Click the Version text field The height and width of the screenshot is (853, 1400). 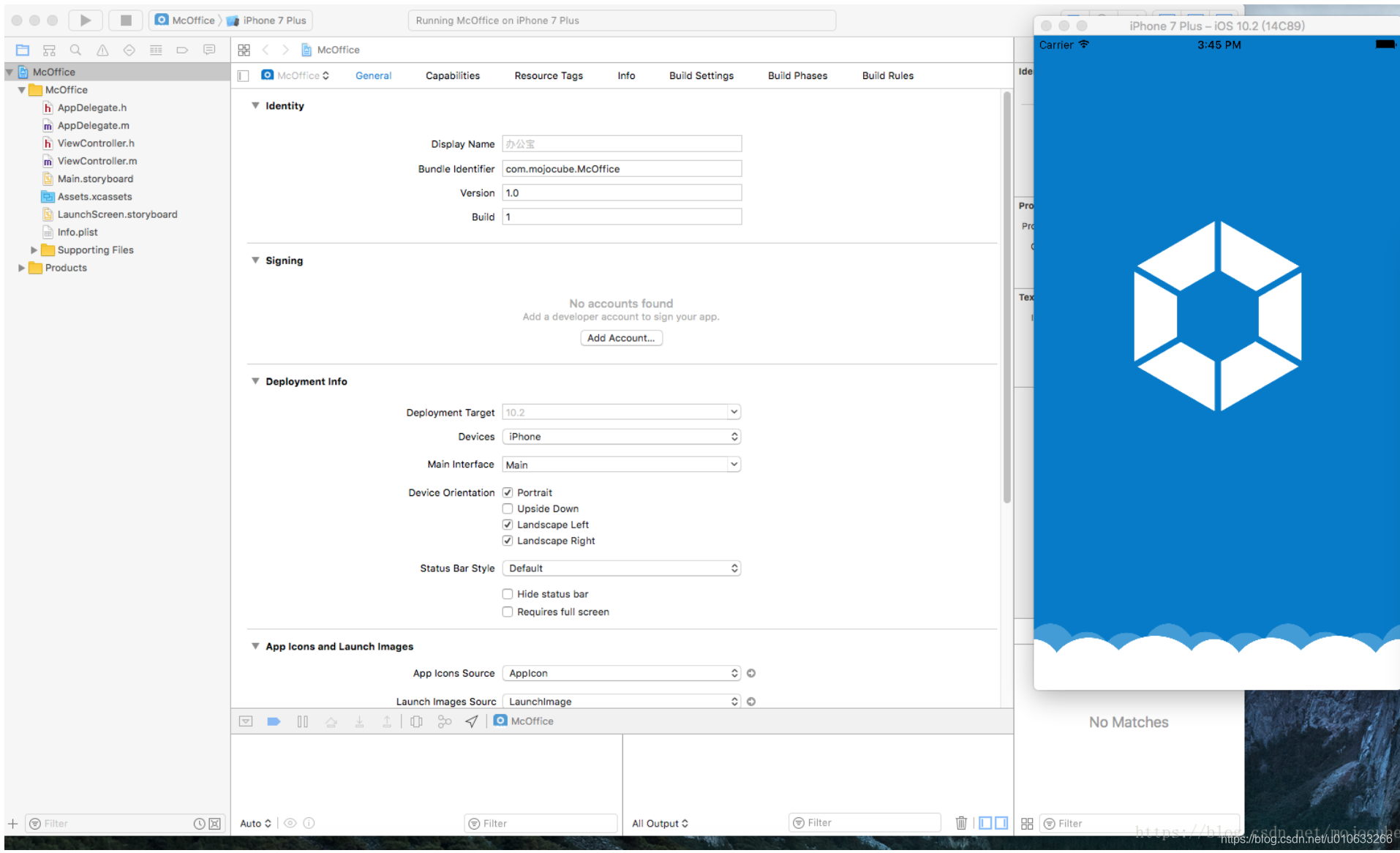[622, 193]
